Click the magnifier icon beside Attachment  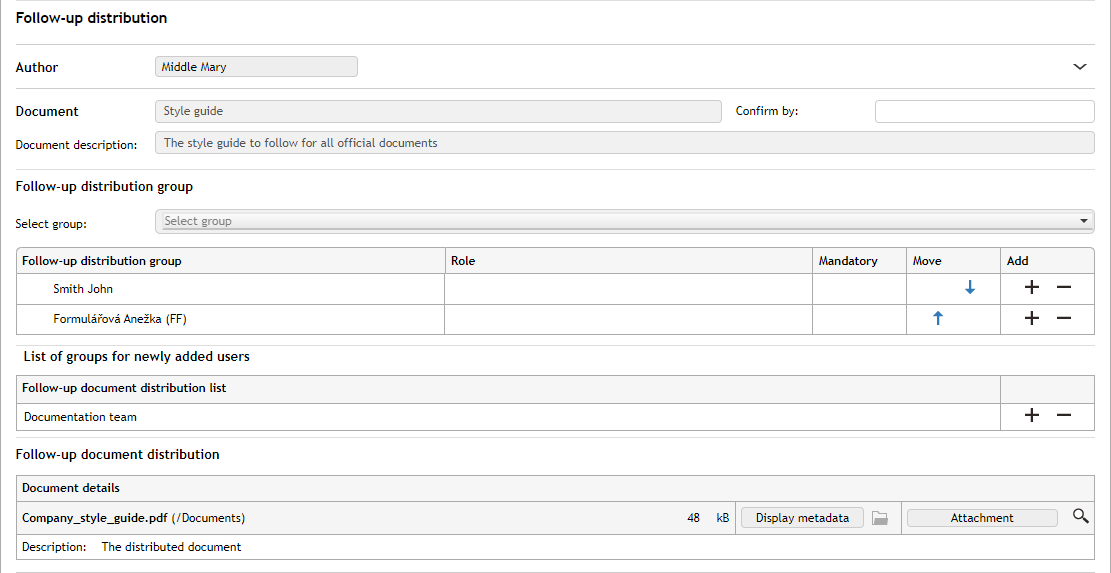pos(1080,517)
